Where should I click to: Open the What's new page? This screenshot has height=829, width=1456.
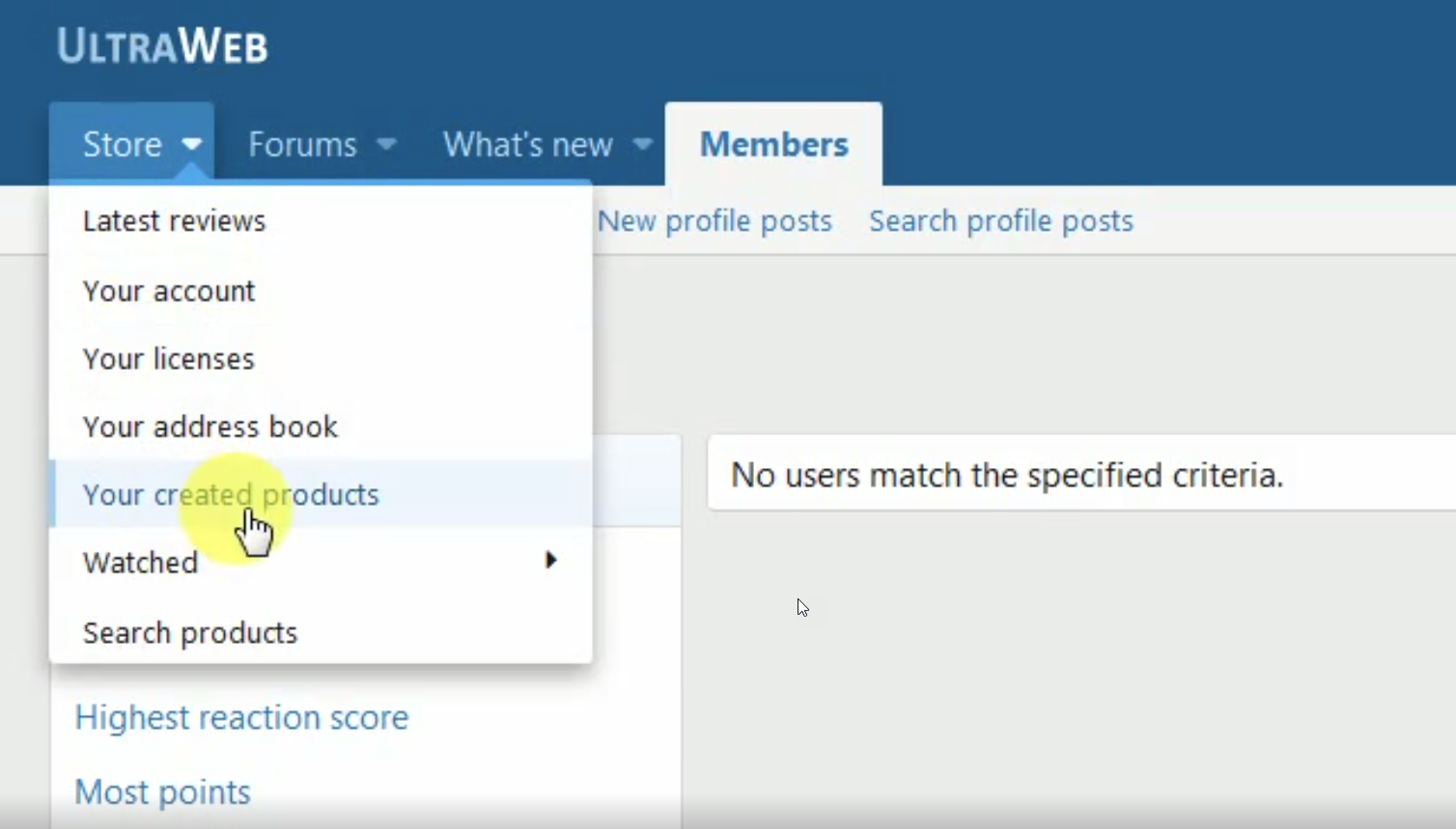point(527,145)
